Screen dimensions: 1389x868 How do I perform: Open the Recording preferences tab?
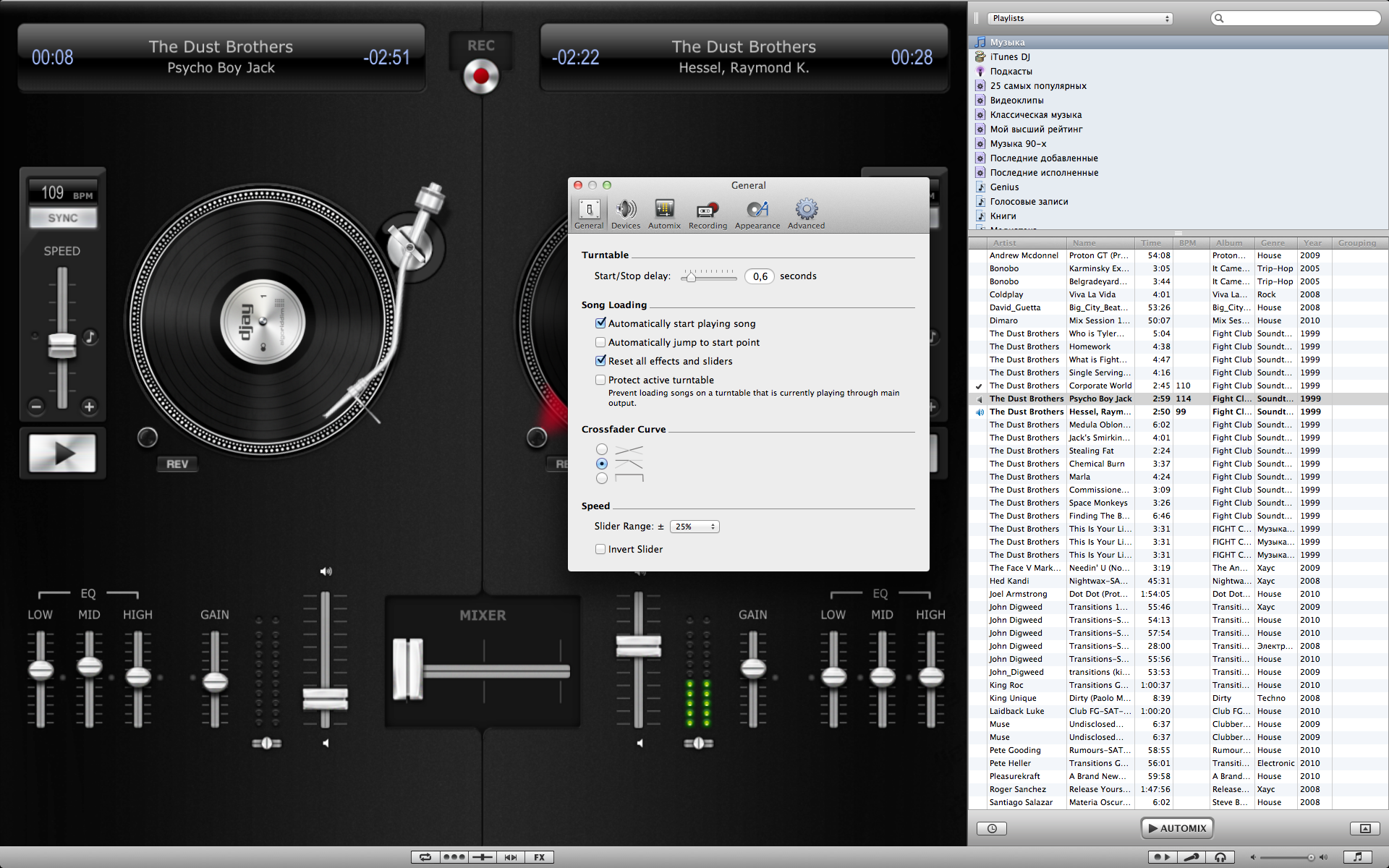pos(708,214)
